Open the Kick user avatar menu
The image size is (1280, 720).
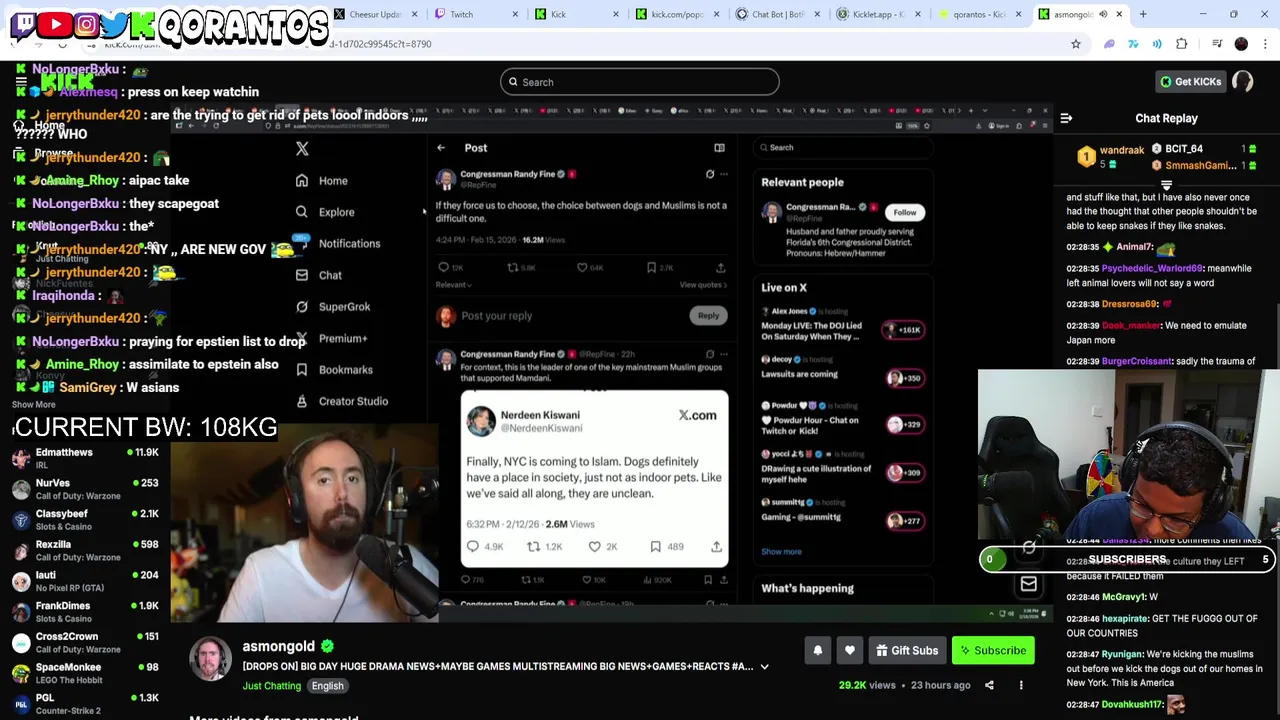1243,82
